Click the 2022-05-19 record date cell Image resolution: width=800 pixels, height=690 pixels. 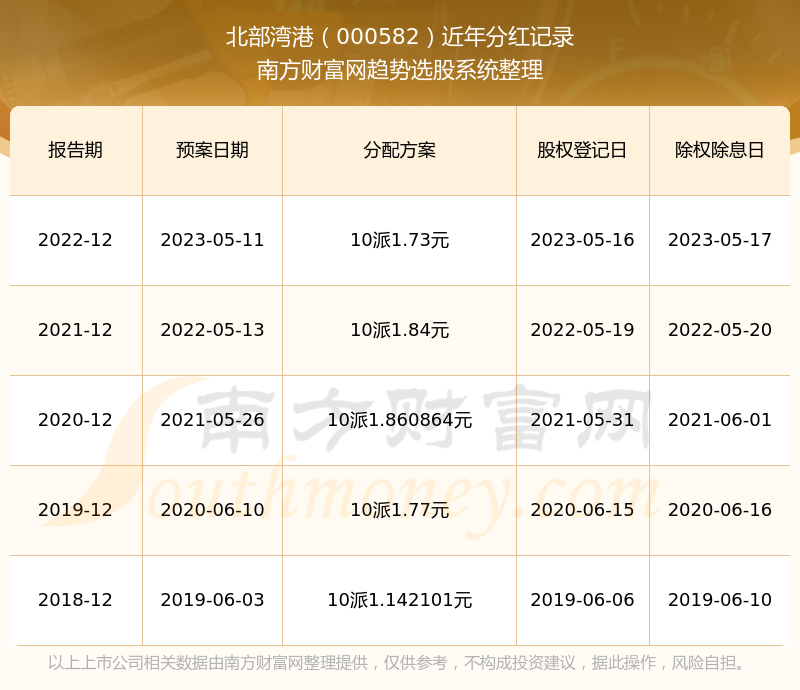[x=582, y=330]
